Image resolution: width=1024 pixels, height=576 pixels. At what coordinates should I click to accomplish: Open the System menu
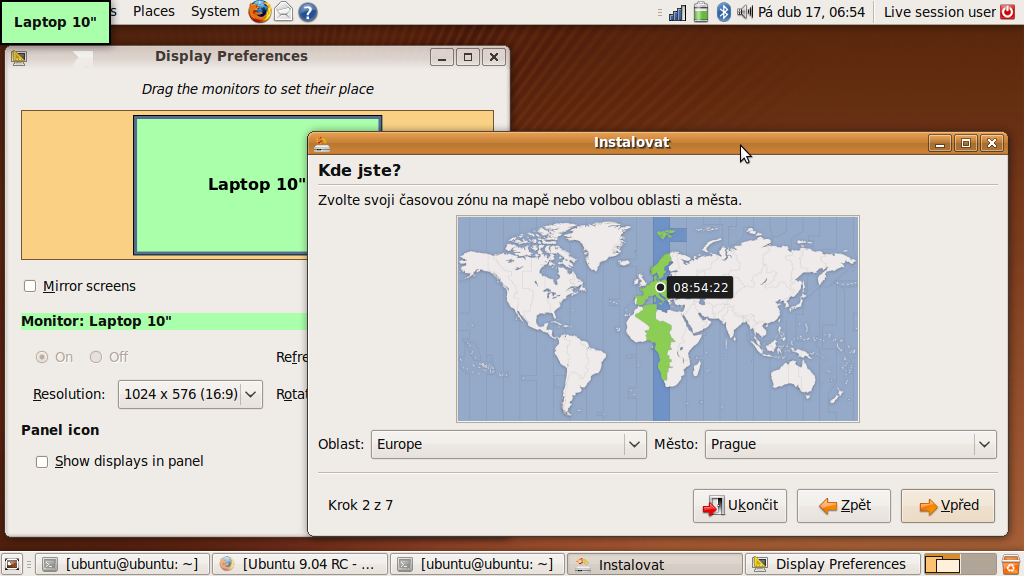click(215, 12)
